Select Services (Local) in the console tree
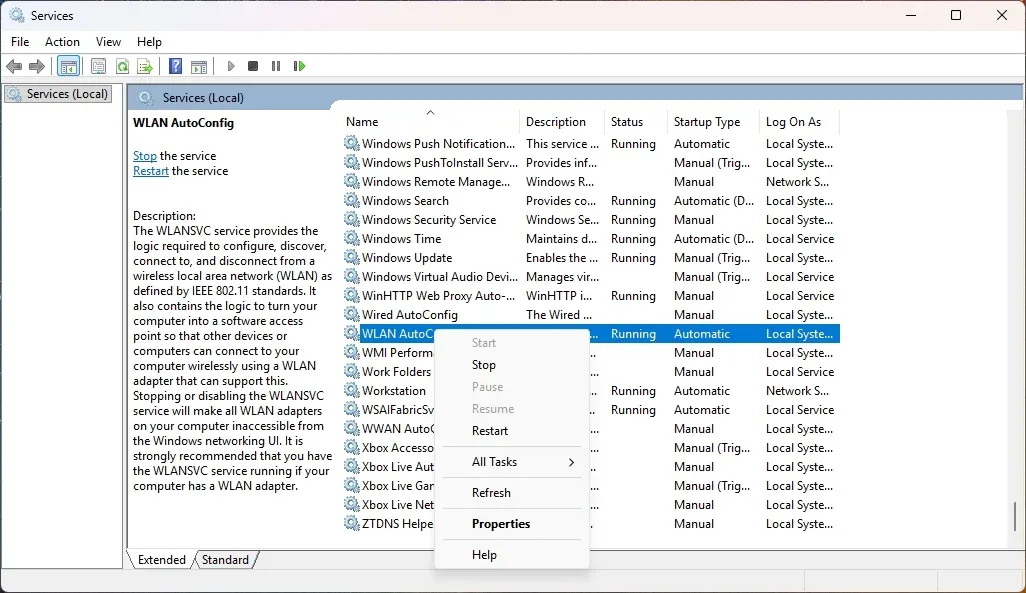This screenshot has height=593, width=1026. click(59, 94)
